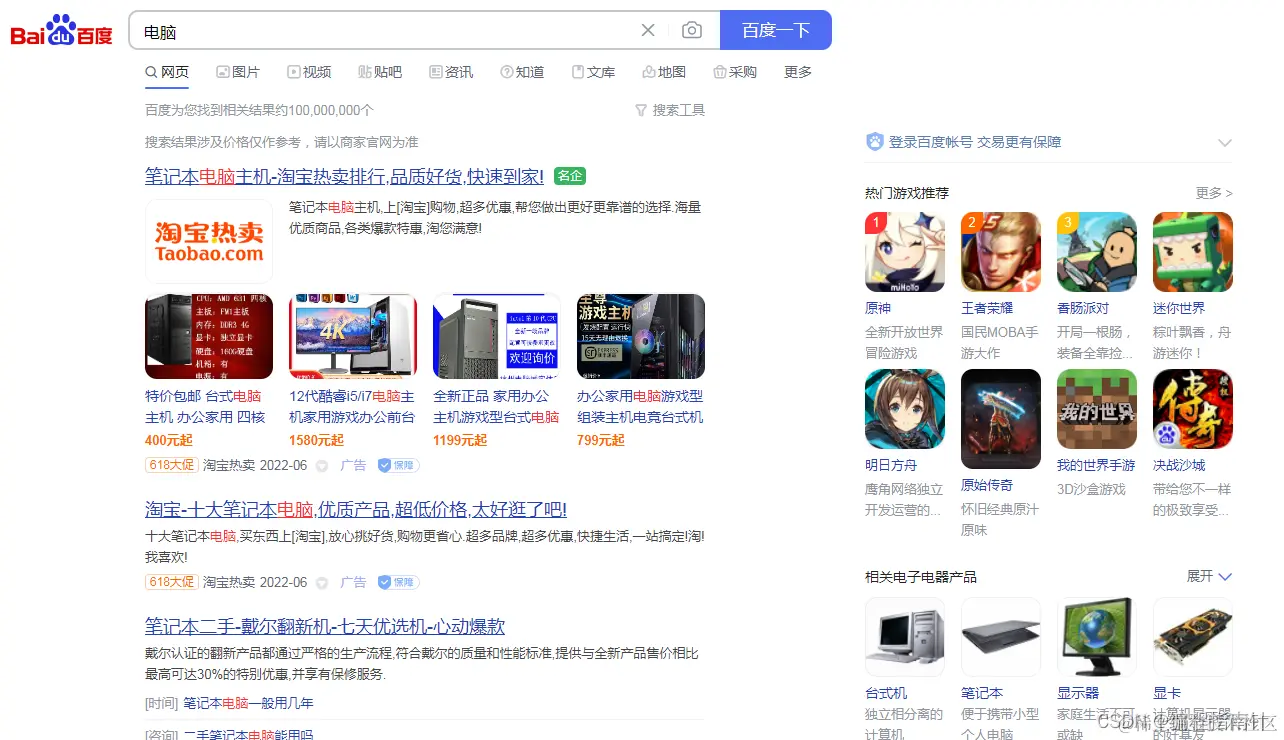Viewport: 1284px width, 740px height.
Task: Click 更多 next to 热门游戏推荐
Action: click(1214, 193)
